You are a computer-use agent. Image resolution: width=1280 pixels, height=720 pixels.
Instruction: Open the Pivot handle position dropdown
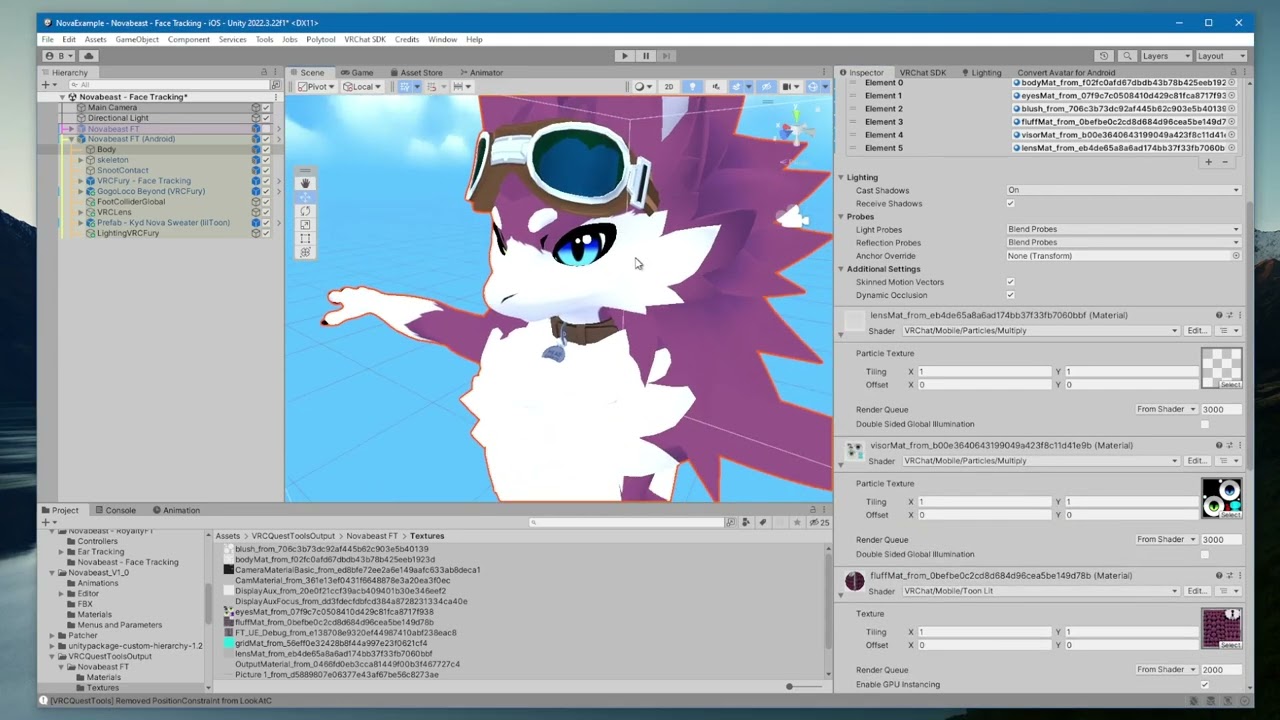click(x=317, y=87)
